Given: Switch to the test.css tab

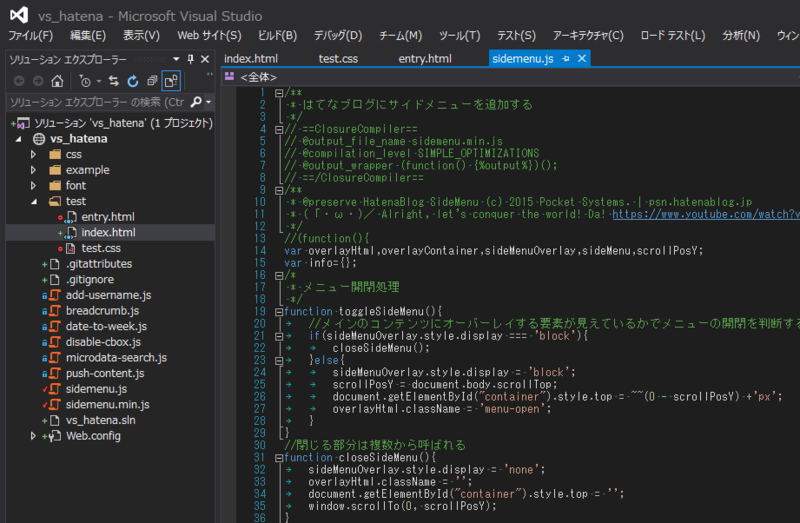Looking at the screenshot, I should pos(338,59).
